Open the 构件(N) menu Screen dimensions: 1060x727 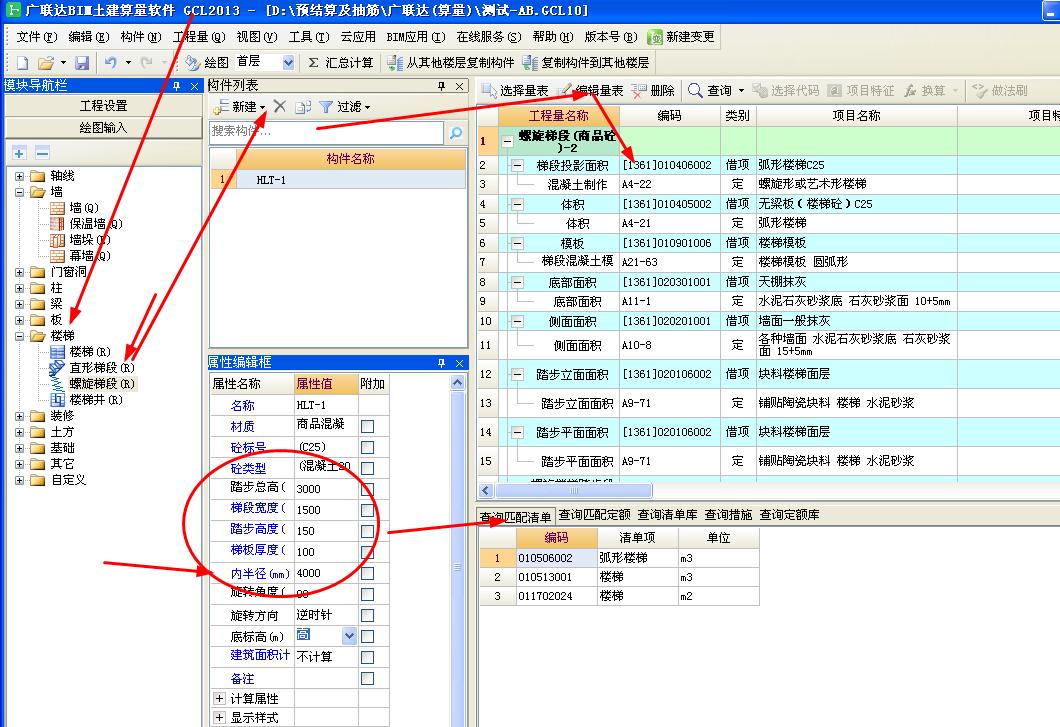[141, 37]
